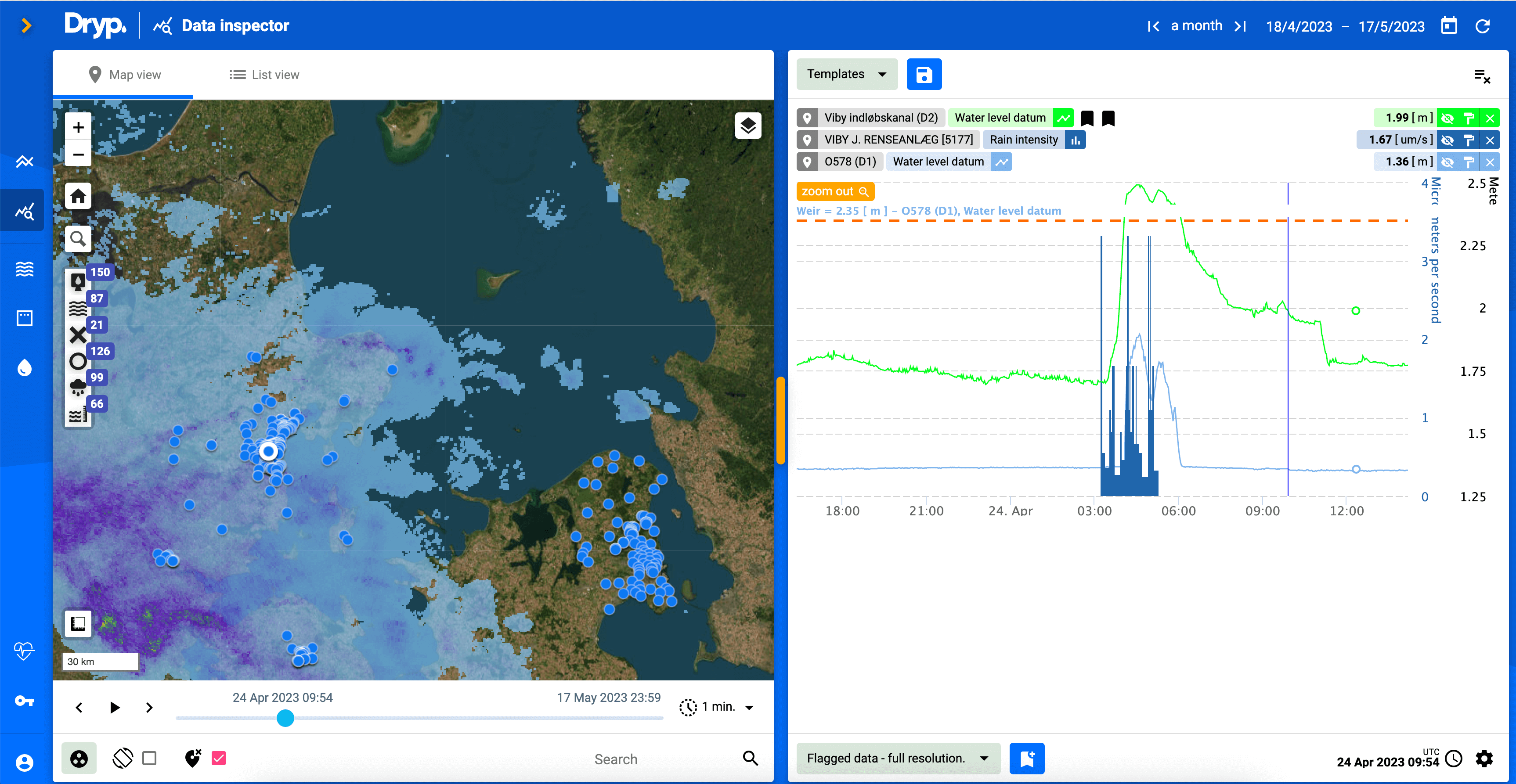1516x784 pixels.
Task: Hide the Rain intensity 1.67 um/s series
Action: tap(1448, 140)
